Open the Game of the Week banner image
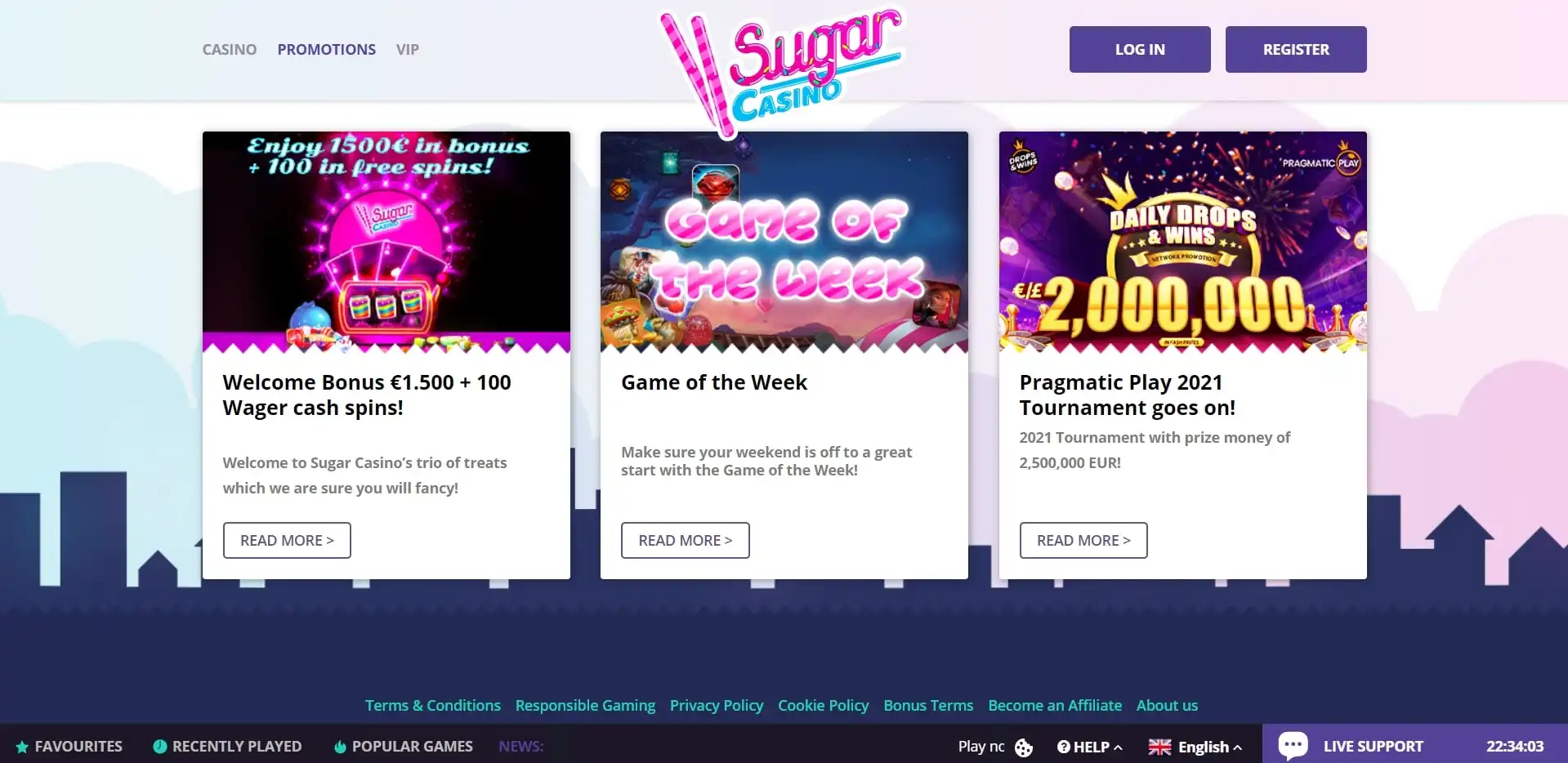This screenshot has height=763, width=1568. pyautogui.click(x=784, y=242)
